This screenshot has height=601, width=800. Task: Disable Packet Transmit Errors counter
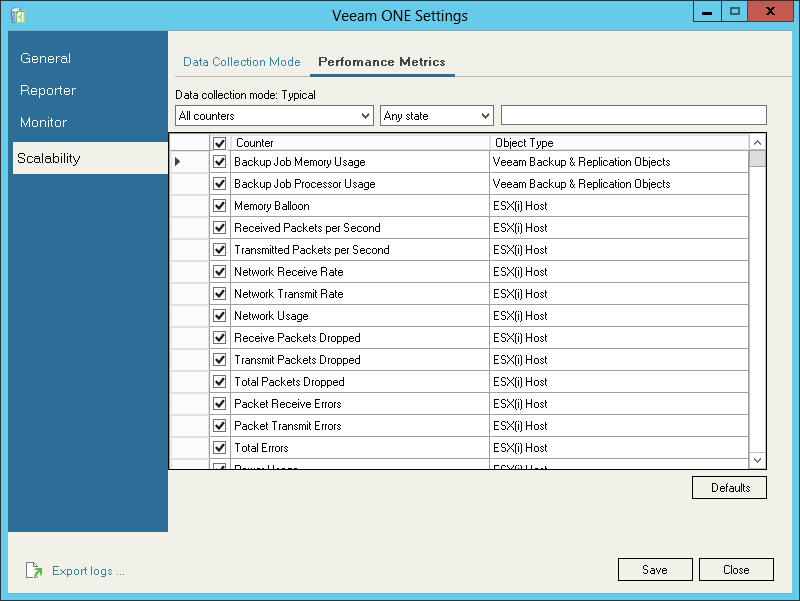[x=219, y=425]
